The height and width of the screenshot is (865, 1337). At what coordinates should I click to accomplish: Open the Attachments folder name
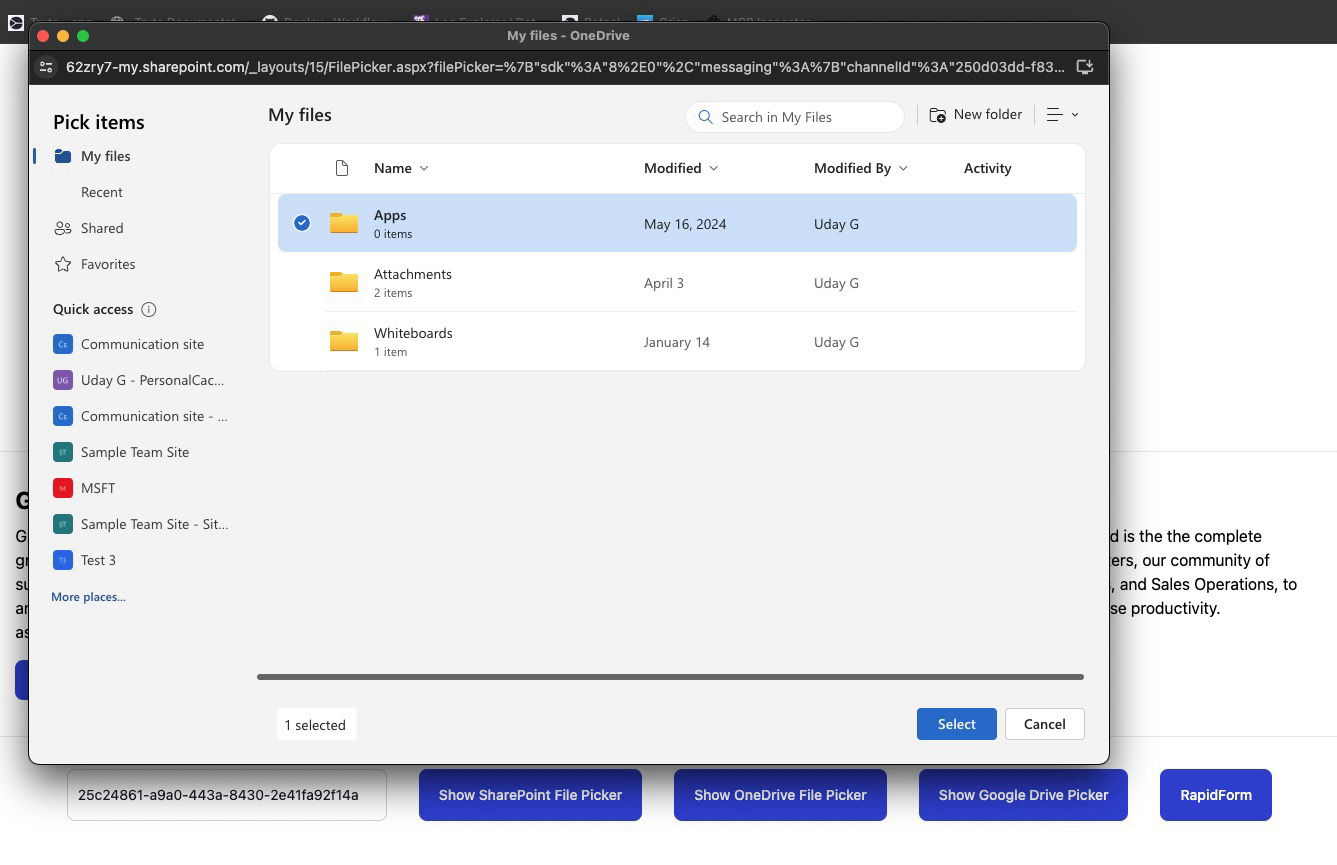[x=413, y=274]
